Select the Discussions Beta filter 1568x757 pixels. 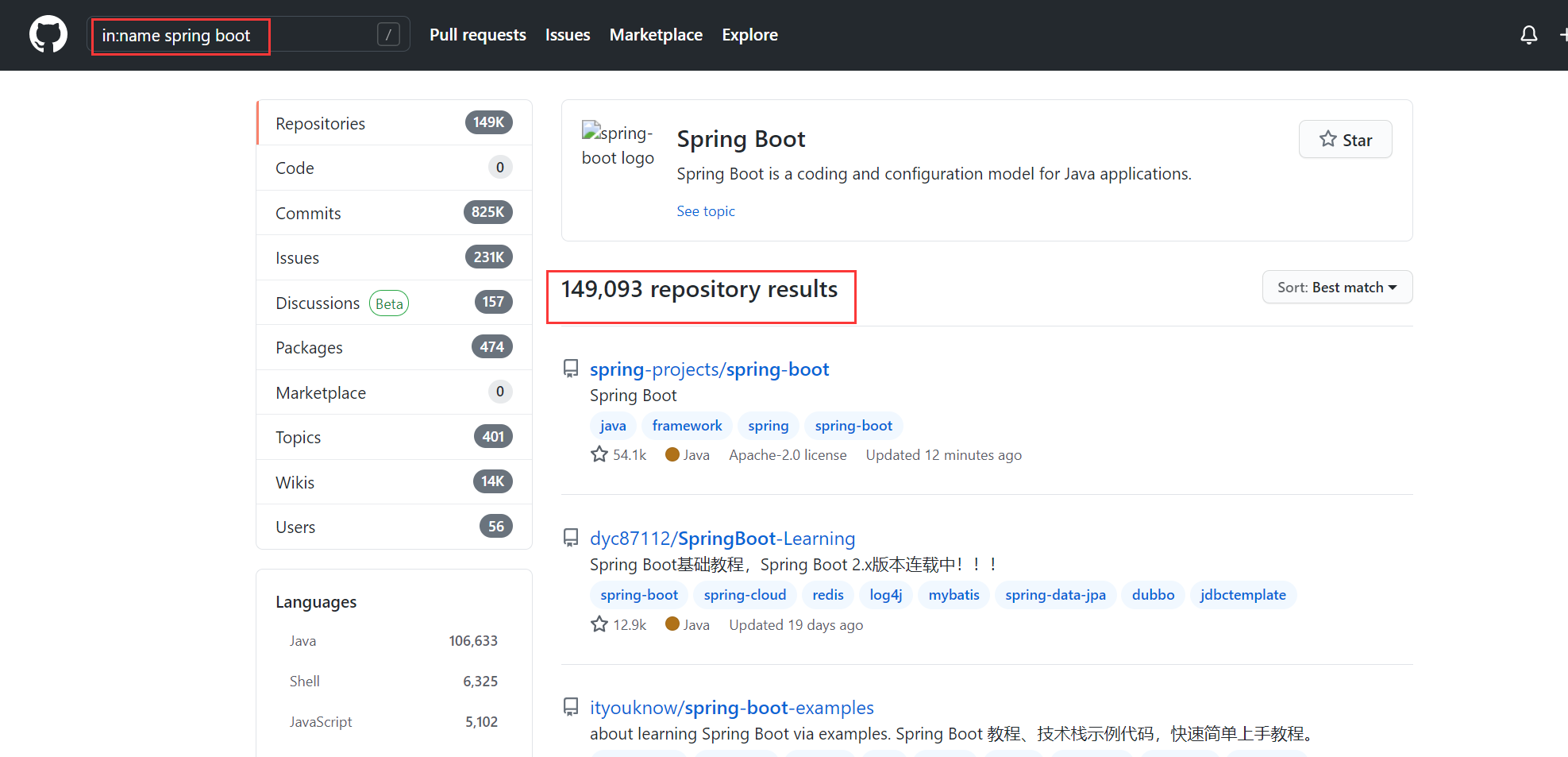click(x=394, y=303)
